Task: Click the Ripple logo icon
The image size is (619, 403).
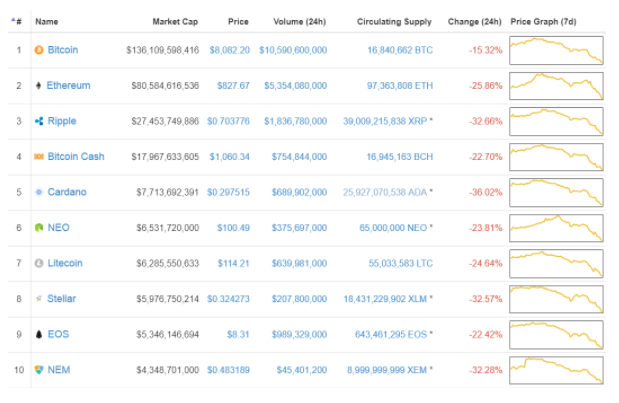Action: (x=39, y=121)
